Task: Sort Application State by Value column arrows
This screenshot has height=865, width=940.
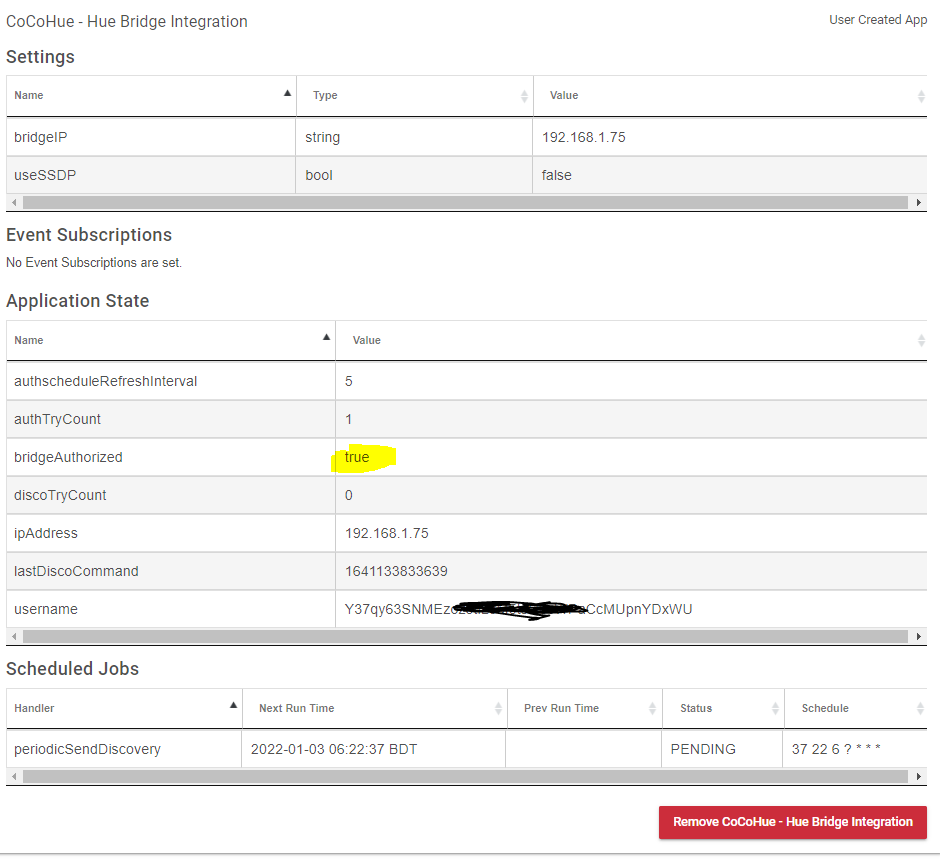Action: click(x=921, y=340)
